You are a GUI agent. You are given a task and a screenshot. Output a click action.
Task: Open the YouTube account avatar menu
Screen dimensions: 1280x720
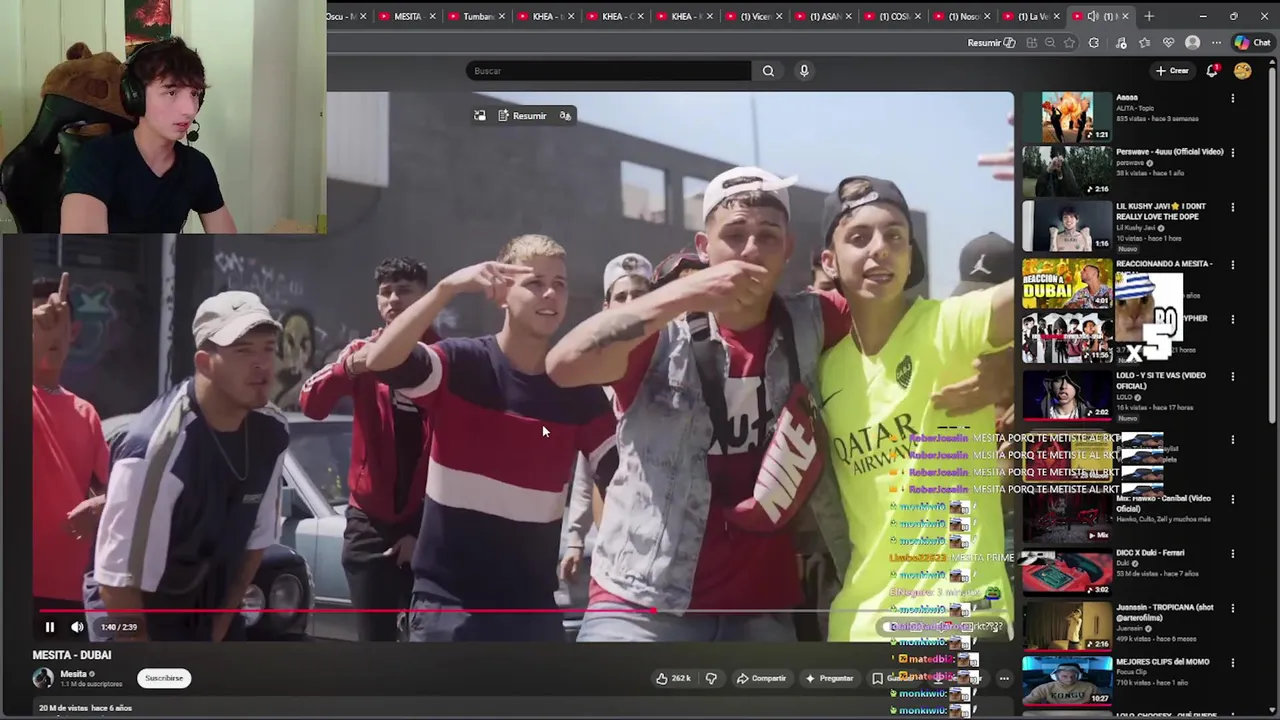(1243, 70)
